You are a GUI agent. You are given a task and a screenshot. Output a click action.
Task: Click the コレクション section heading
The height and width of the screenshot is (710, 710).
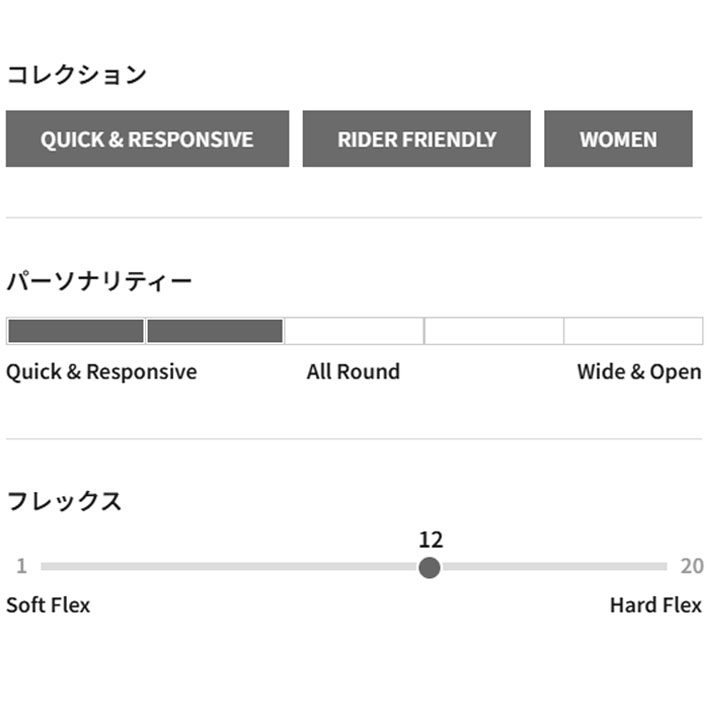pyautogui.click(x=77, y=75)
